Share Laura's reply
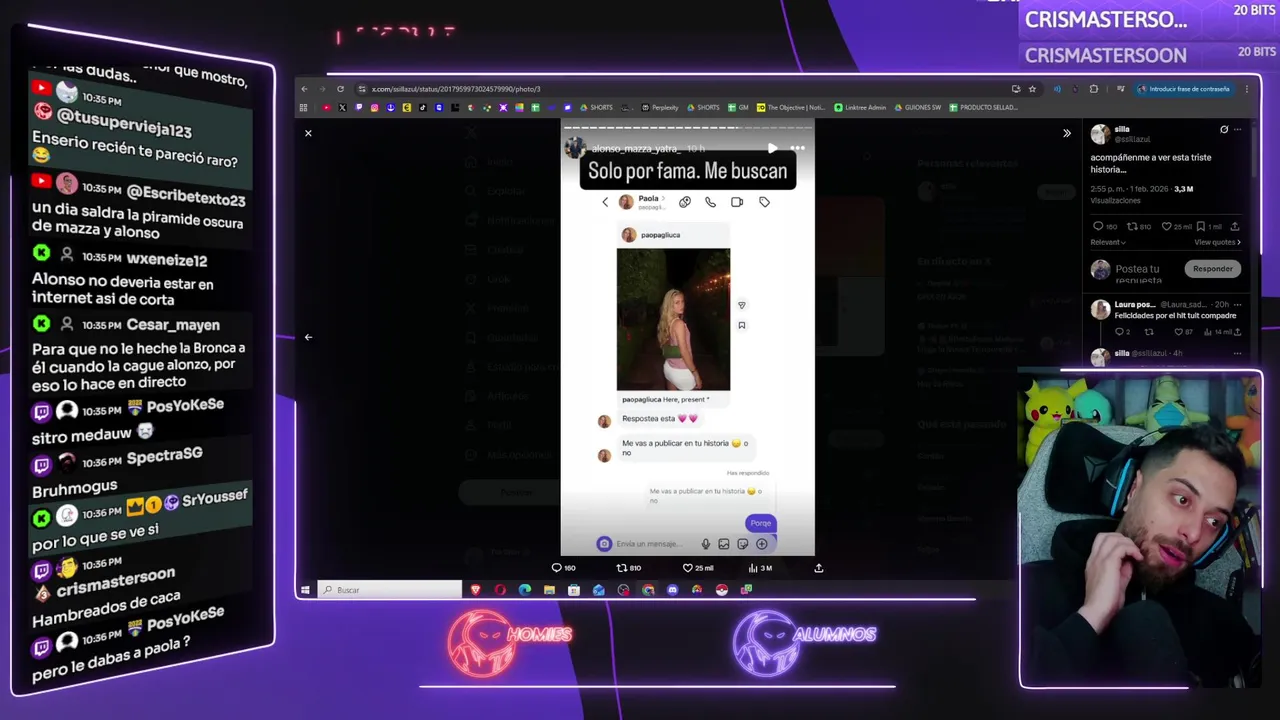The width and height of the screenshot is (1280, 720). tap(1237, 332)
